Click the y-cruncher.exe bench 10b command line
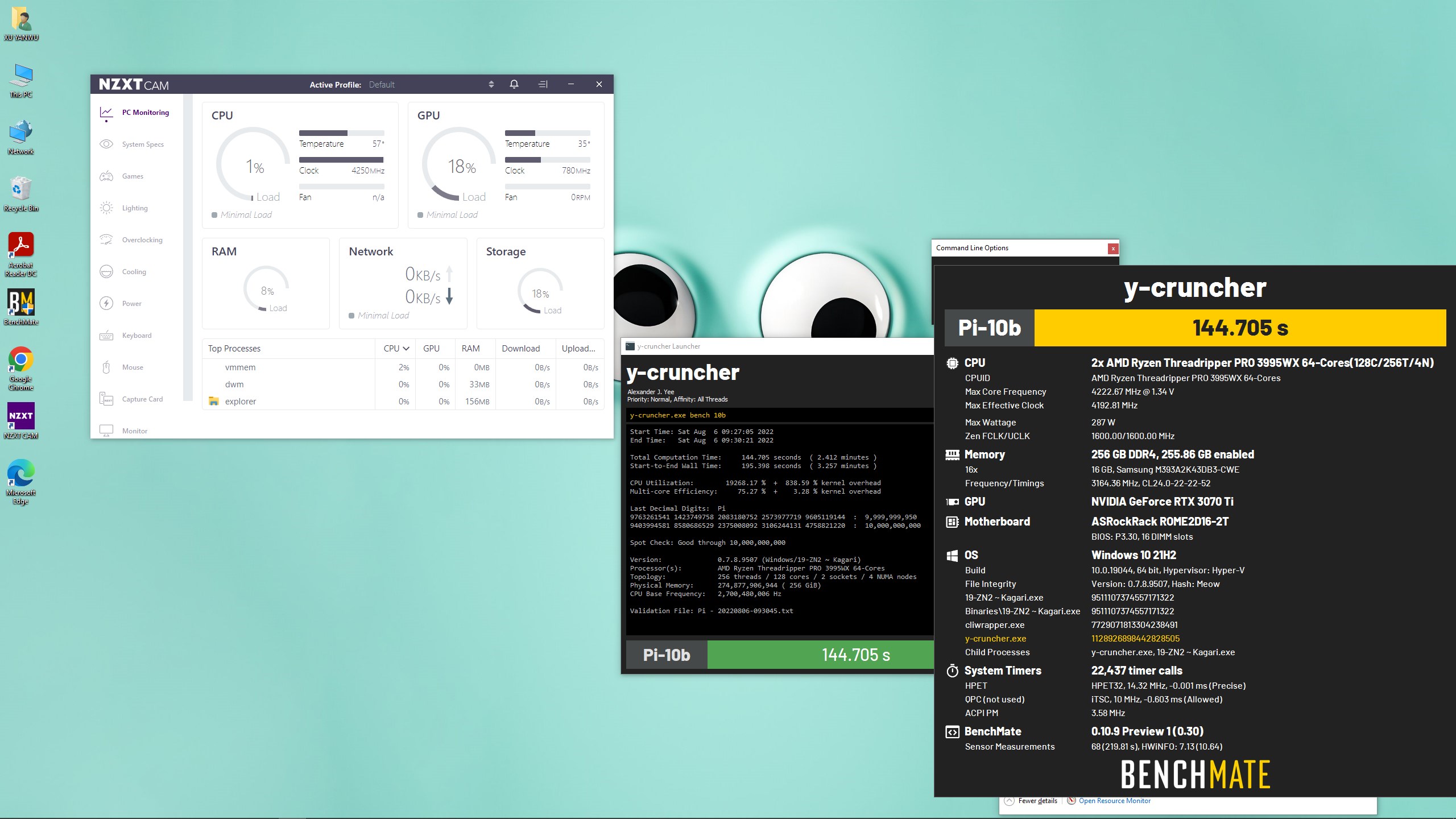 pos(677,415)
